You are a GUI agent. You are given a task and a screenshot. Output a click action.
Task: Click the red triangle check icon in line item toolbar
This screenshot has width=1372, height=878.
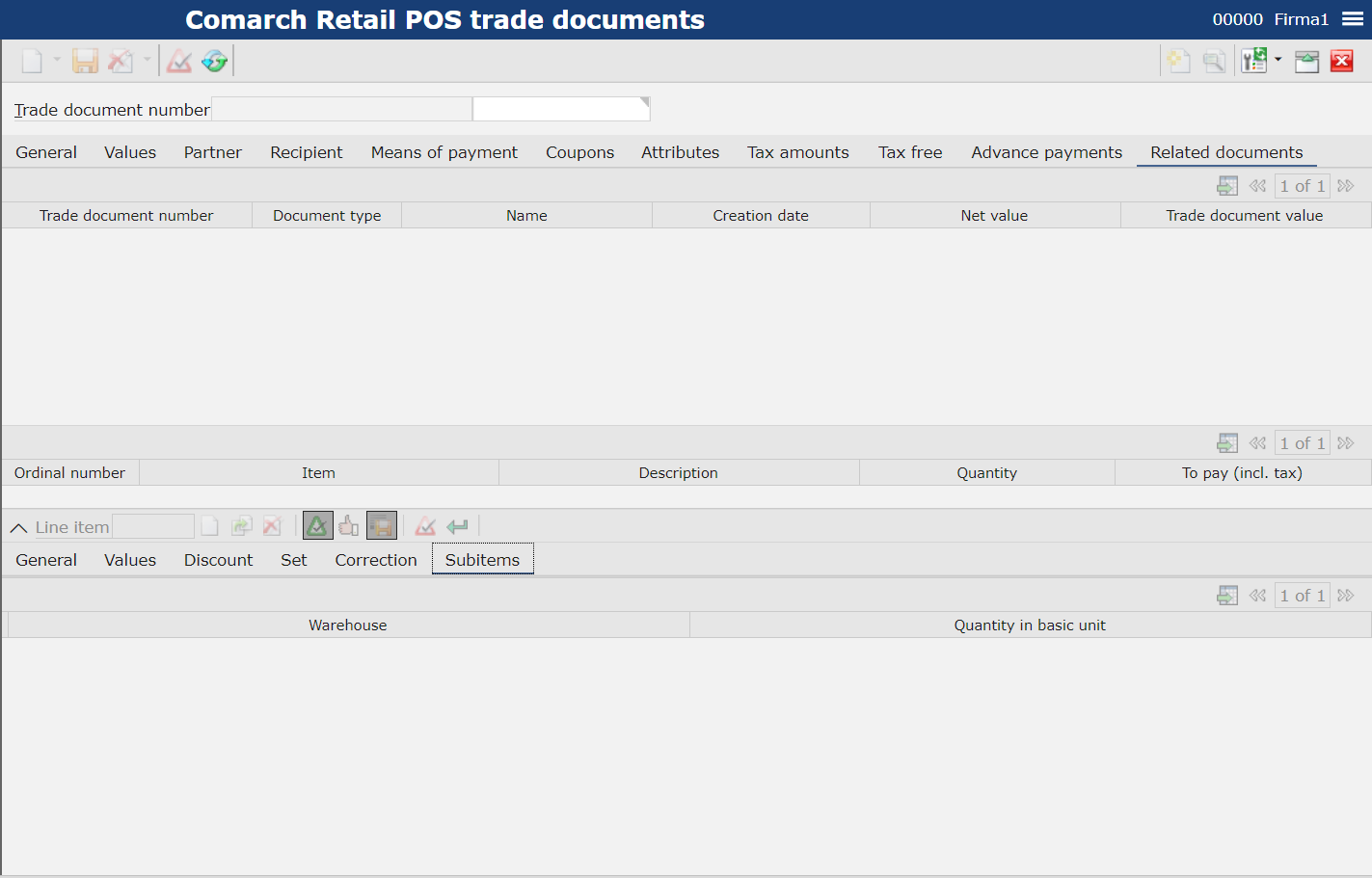coord(425,526)
